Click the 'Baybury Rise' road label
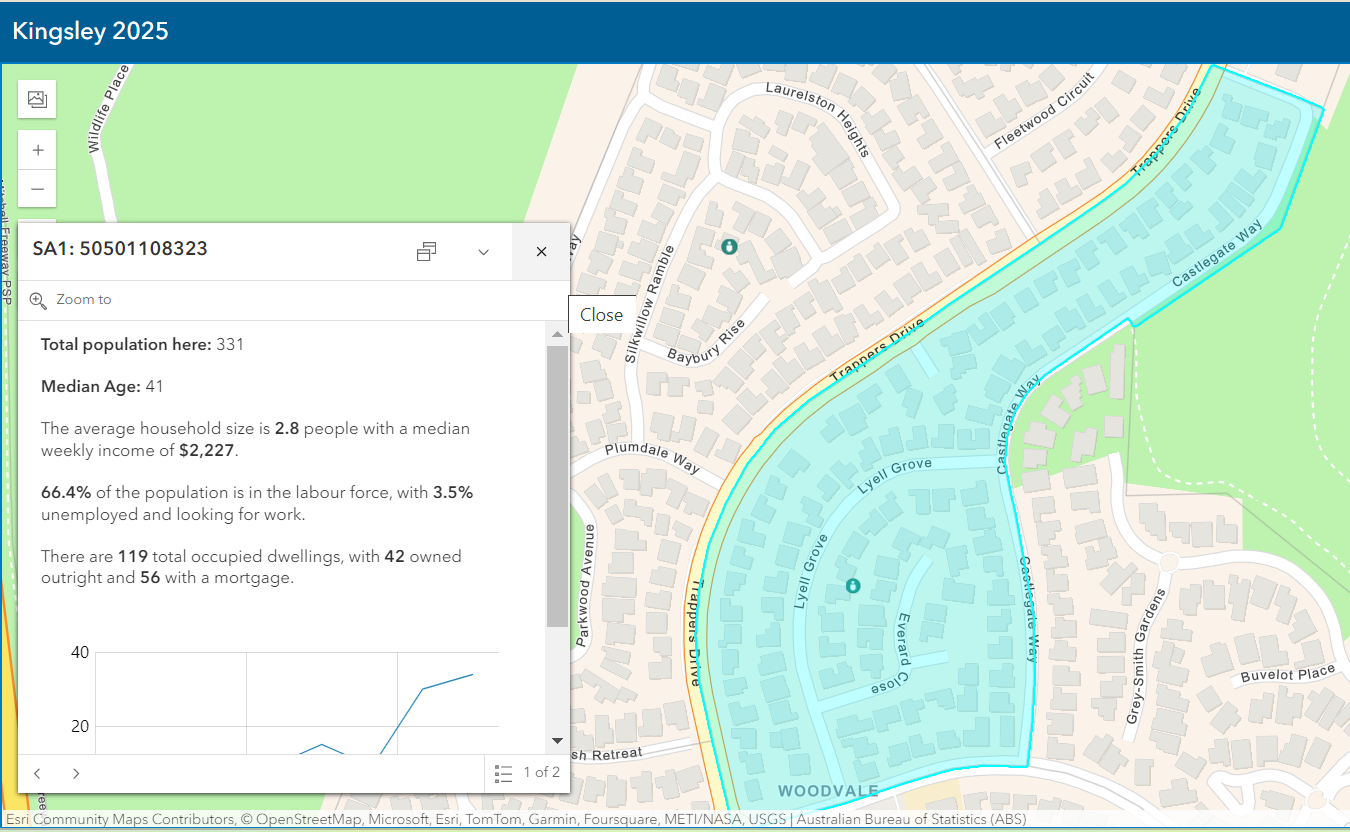 pyautogui.click(x=706, y=343)
